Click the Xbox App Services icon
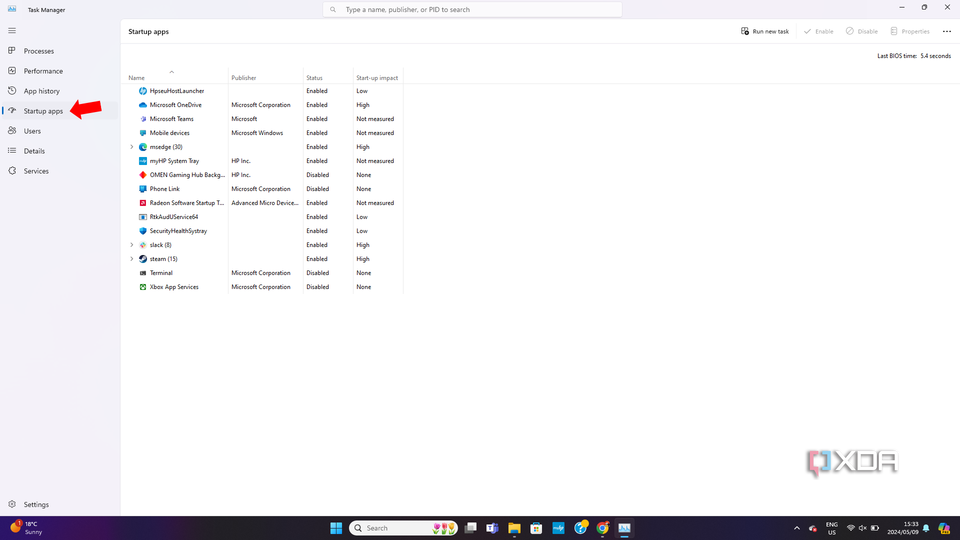The height and width of the screenshot is (540, 960). click(x=143, y=287)
